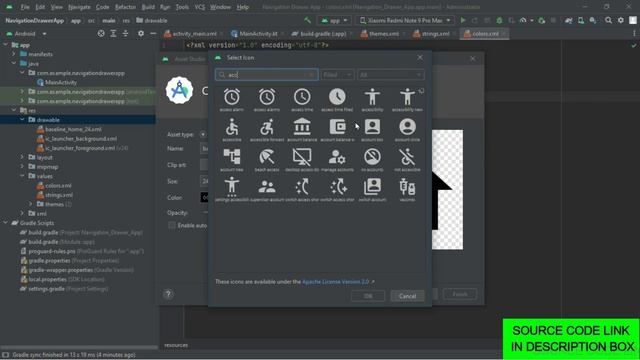This screenshot has height=360, width=640.
Task: Open the Refactor menu
Action: [125, 7]
